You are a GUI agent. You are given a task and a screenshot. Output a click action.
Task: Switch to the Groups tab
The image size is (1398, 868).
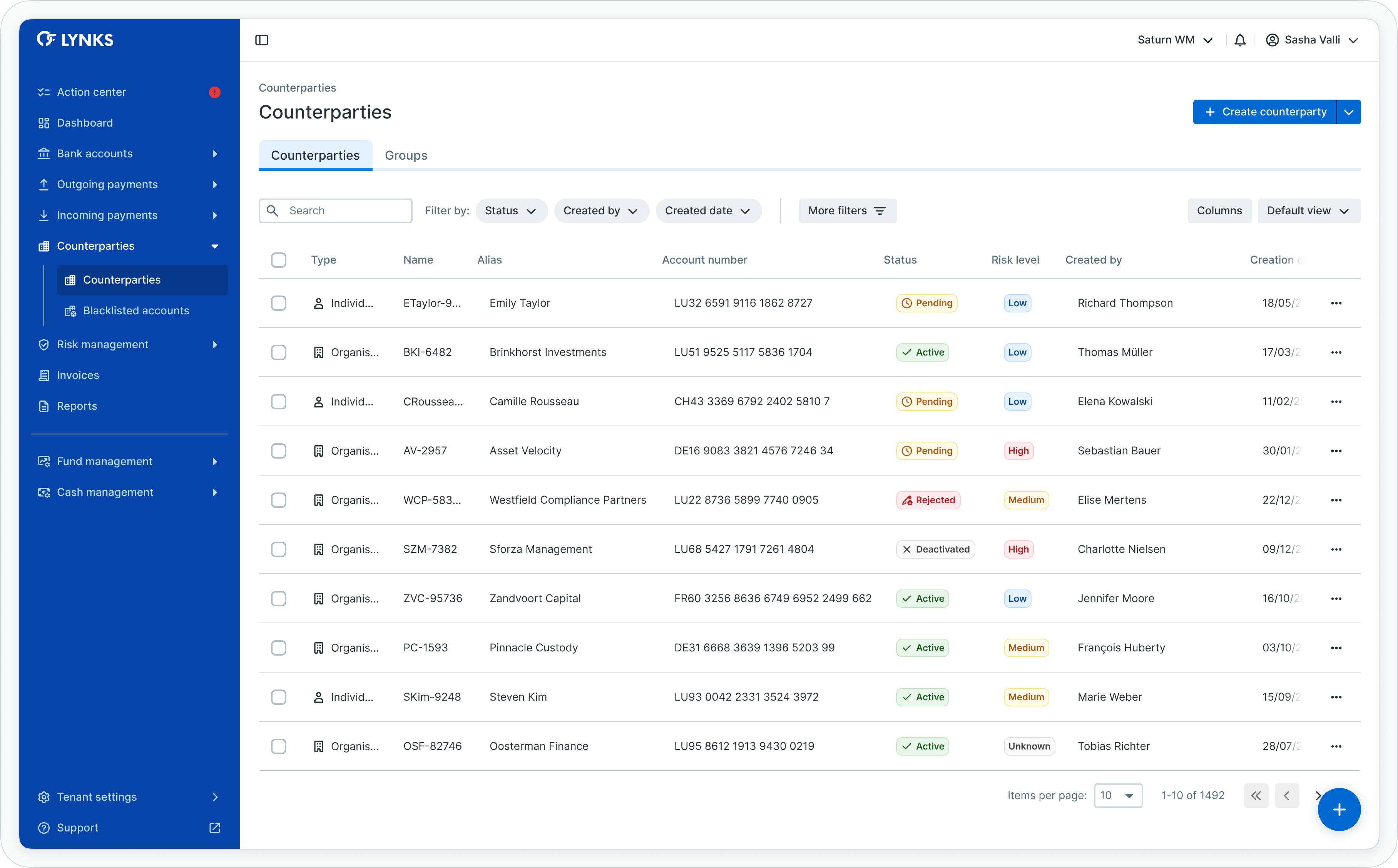click(x=405, y=155)
